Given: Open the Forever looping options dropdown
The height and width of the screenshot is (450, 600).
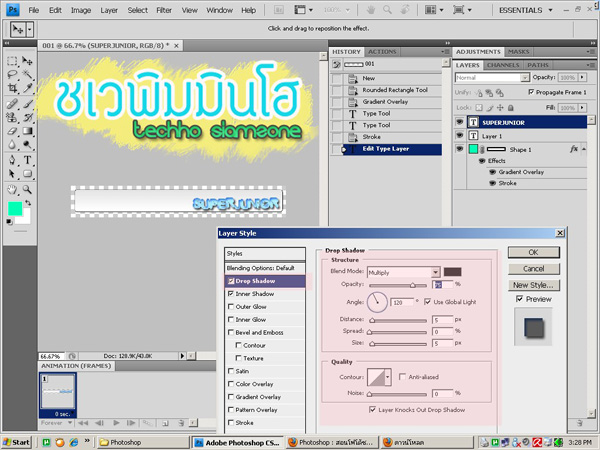Looking at the screenshot, I should click(x=70, y=423).
